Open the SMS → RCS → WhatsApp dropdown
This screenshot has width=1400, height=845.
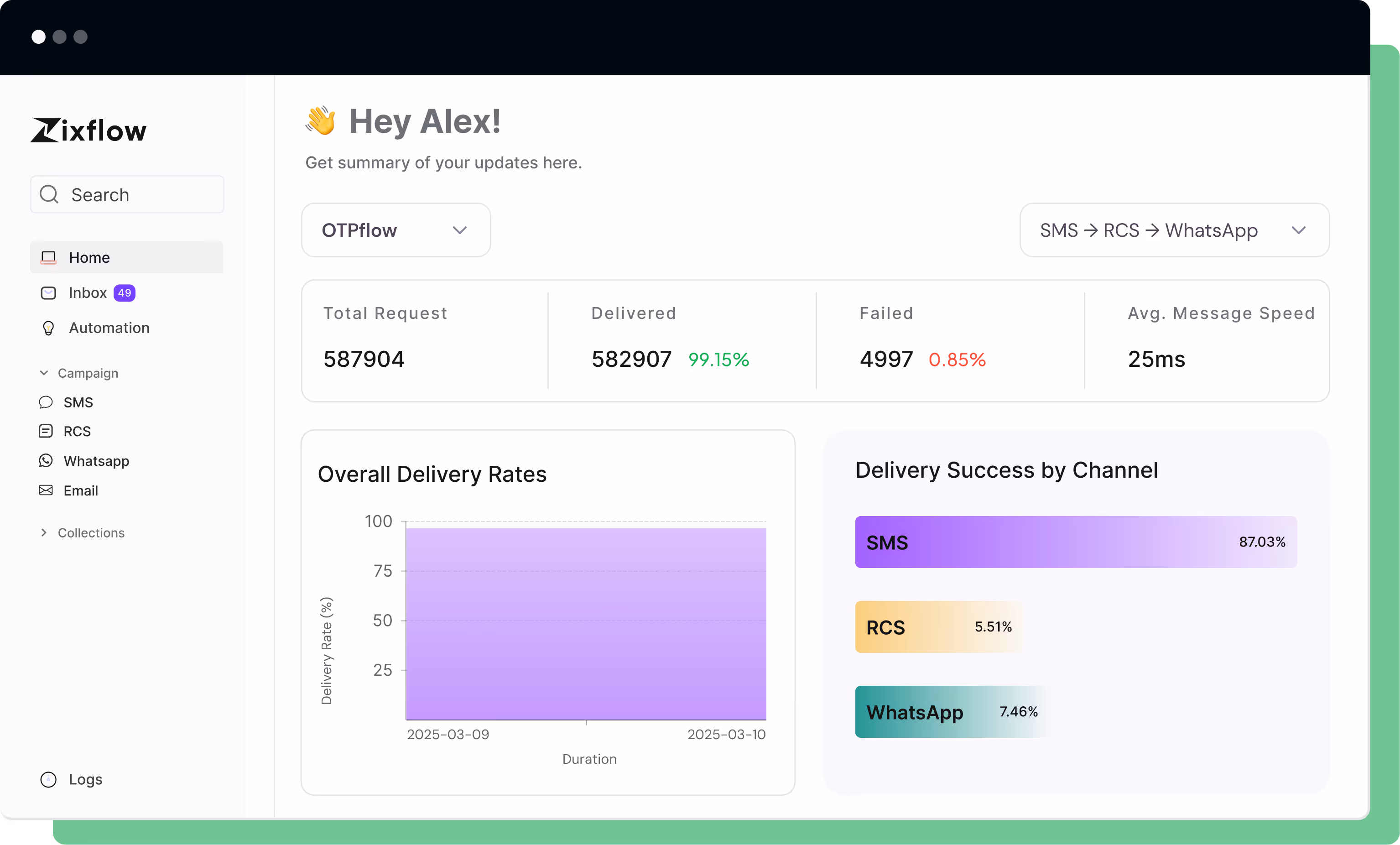[x=1175, y=230]
